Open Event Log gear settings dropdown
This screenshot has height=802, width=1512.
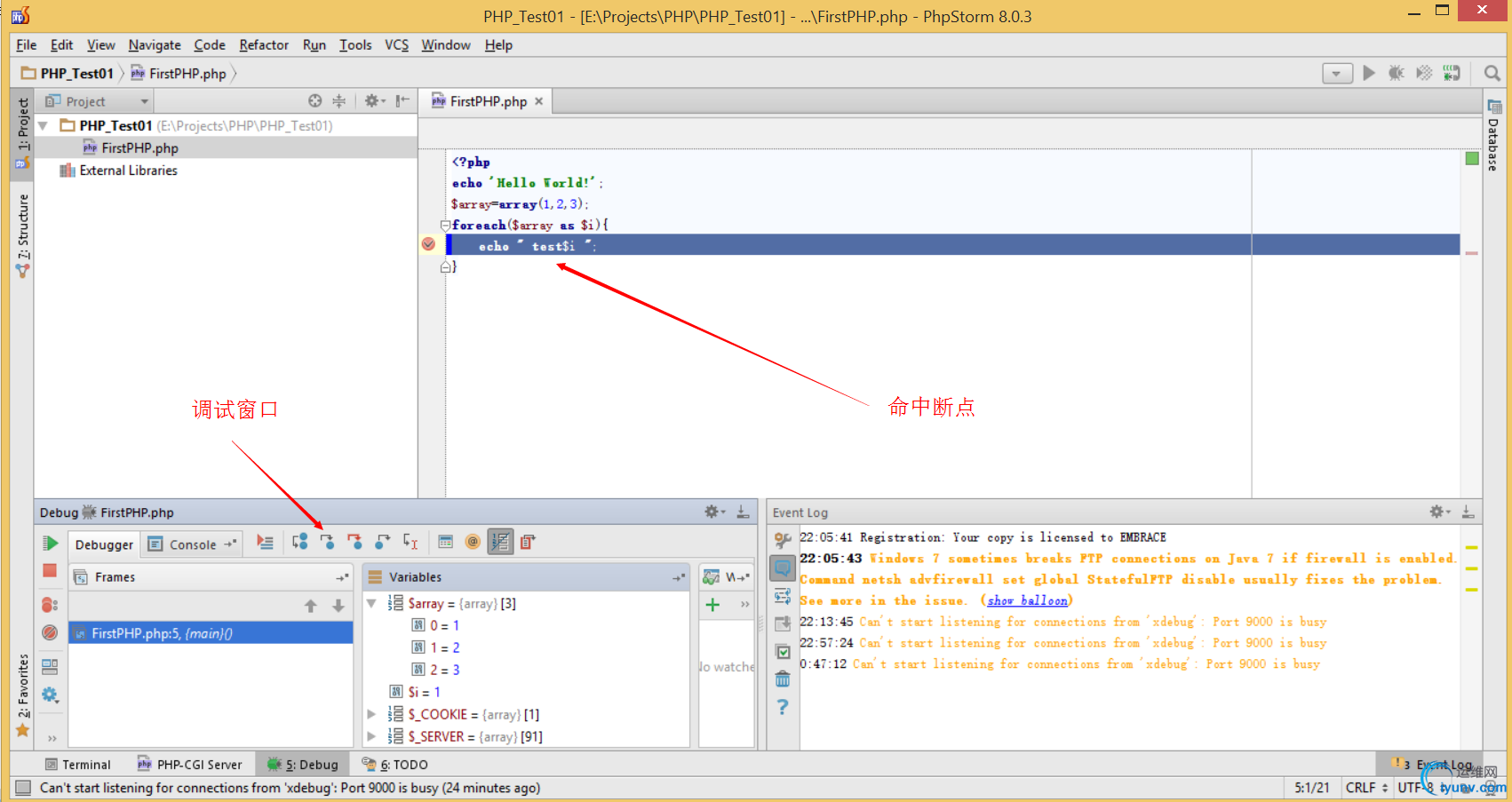coord(1439,512)
